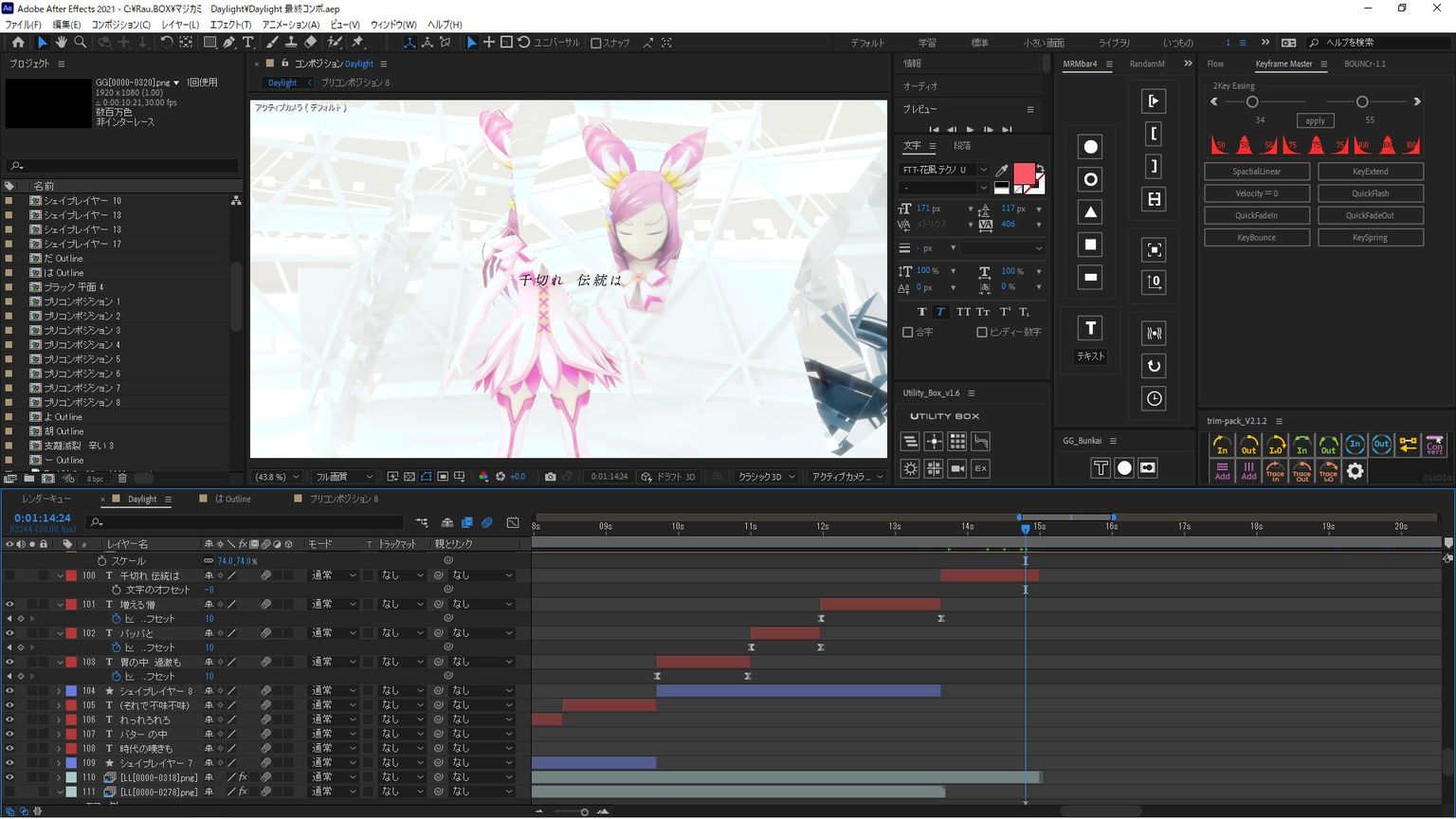The height and width of the screenshot is (819, 1456).
Task: Click the Puppet Pin tool
Action: coord(357,43)
